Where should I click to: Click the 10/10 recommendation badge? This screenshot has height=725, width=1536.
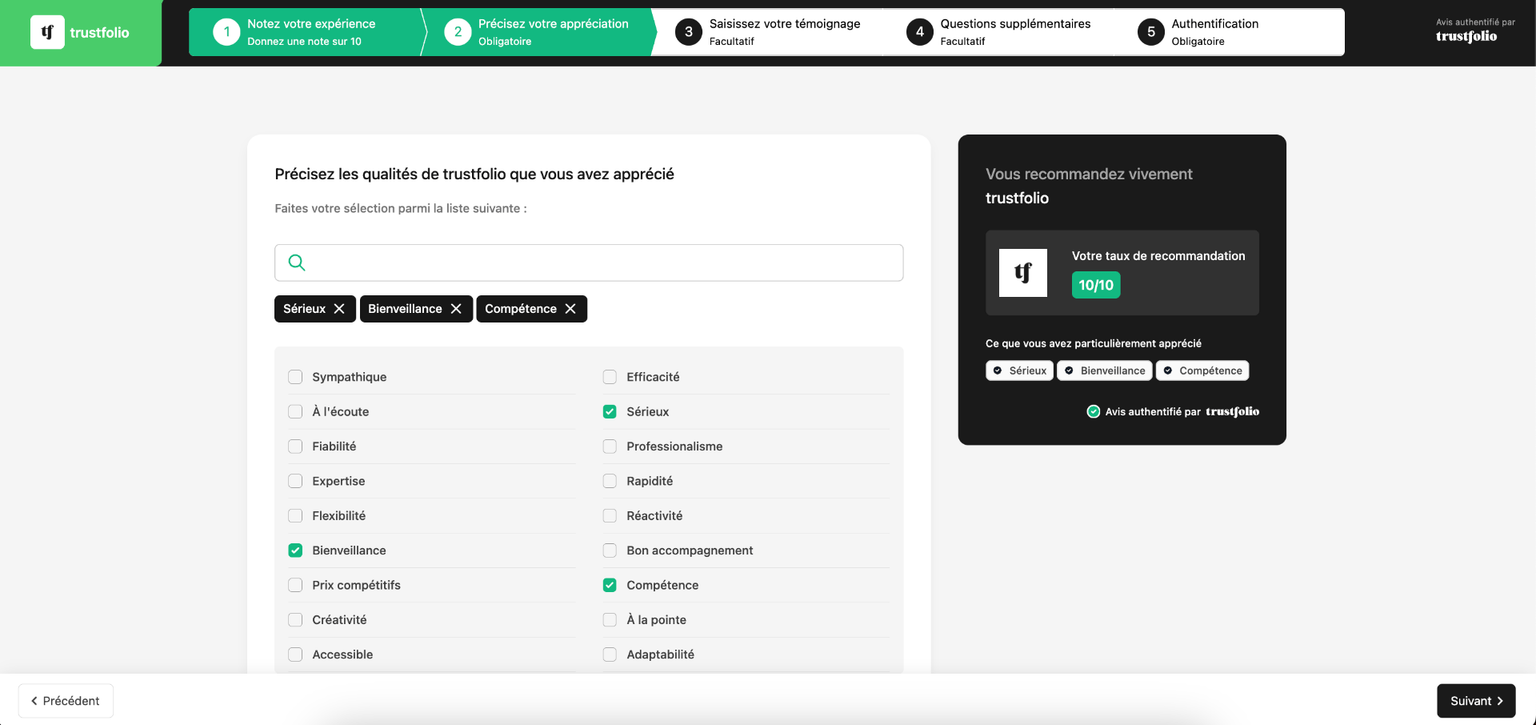point(1096,285)
